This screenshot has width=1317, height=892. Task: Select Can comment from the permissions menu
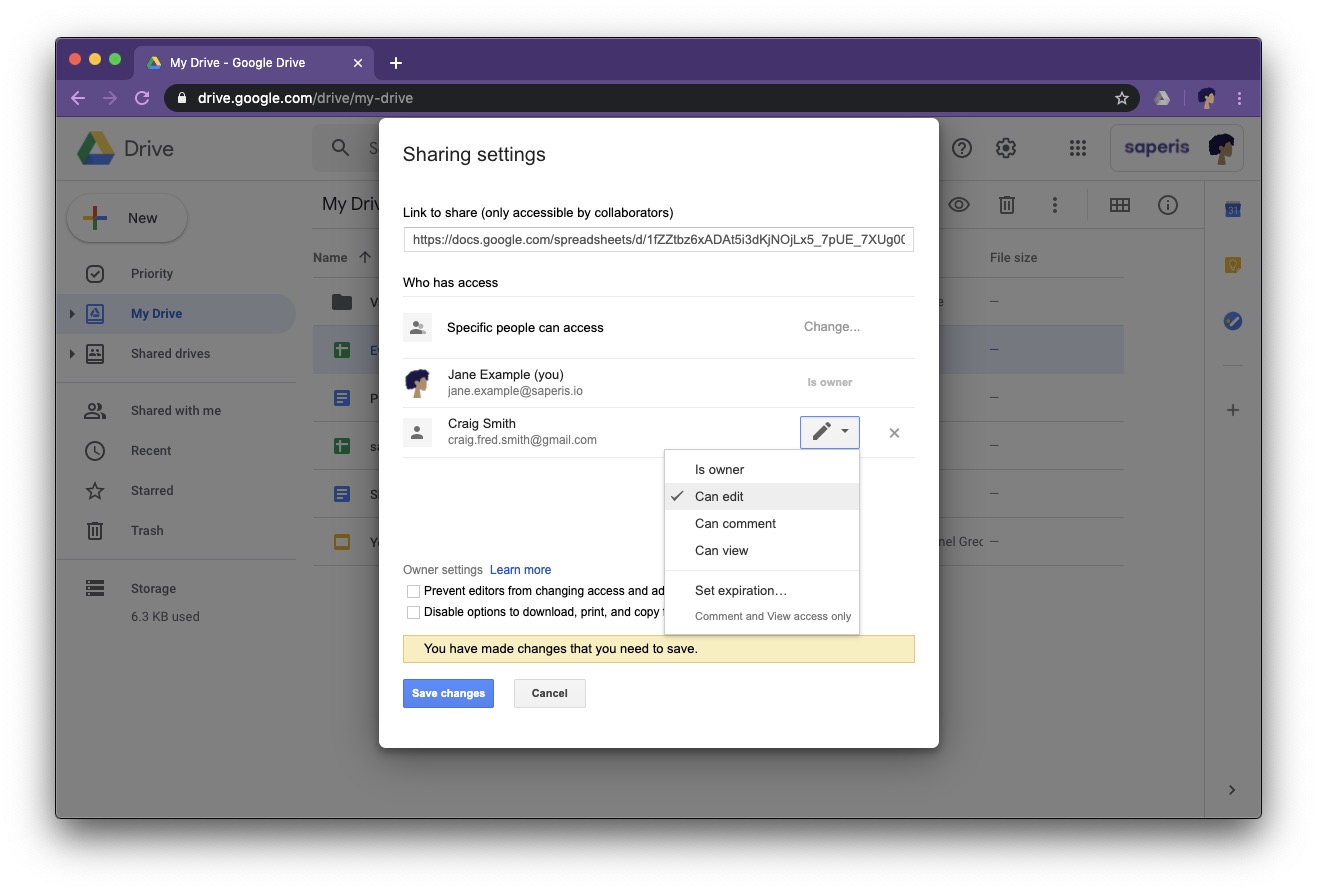coord(735,523)
